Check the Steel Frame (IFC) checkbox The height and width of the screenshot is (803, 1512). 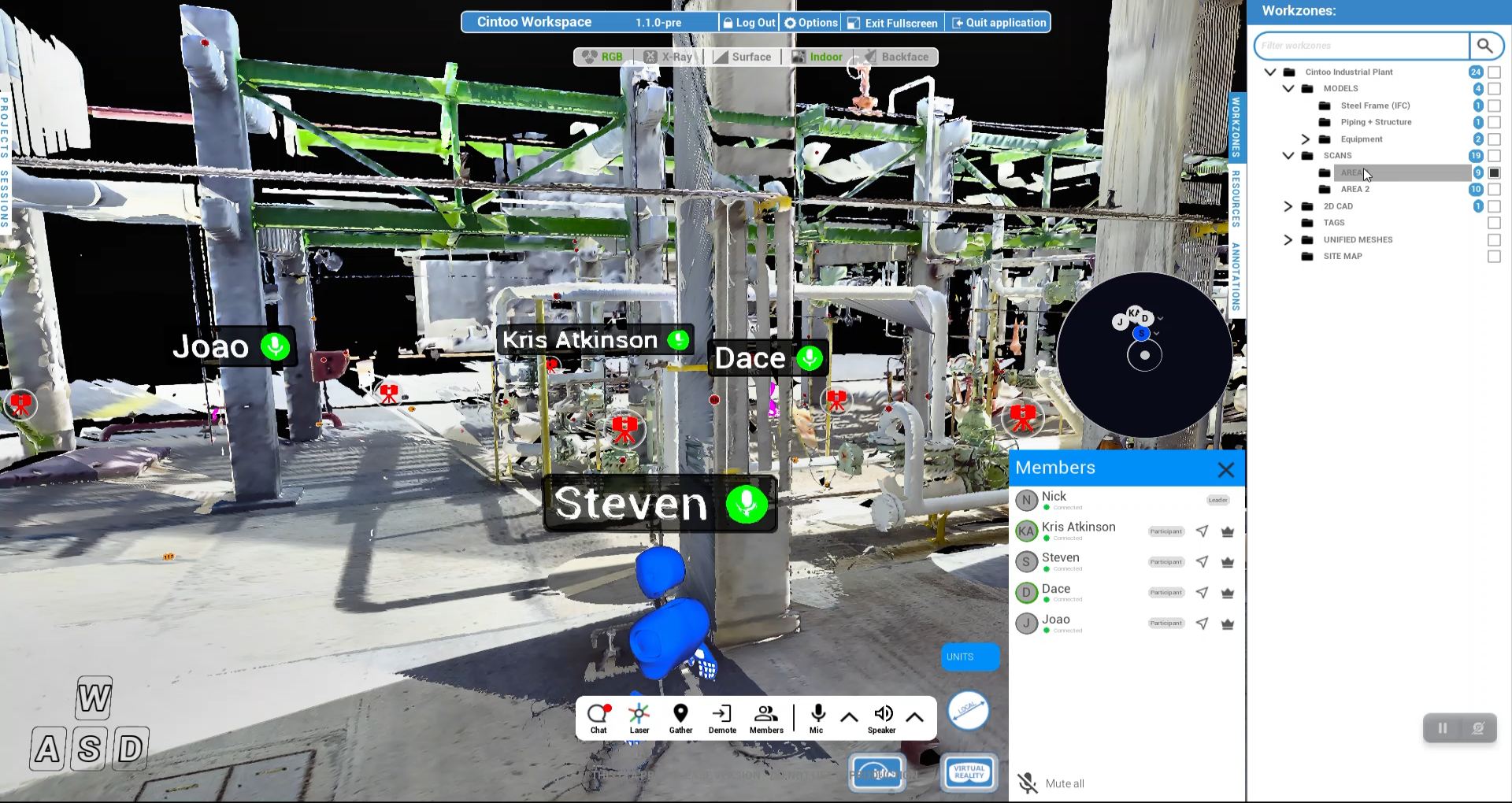coord(1494,105)
